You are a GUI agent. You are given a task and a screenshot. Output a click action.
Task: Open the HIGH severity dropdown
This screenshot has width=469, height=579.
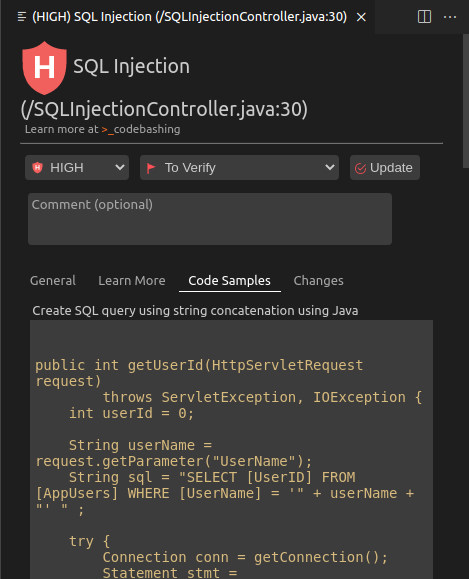77,168
